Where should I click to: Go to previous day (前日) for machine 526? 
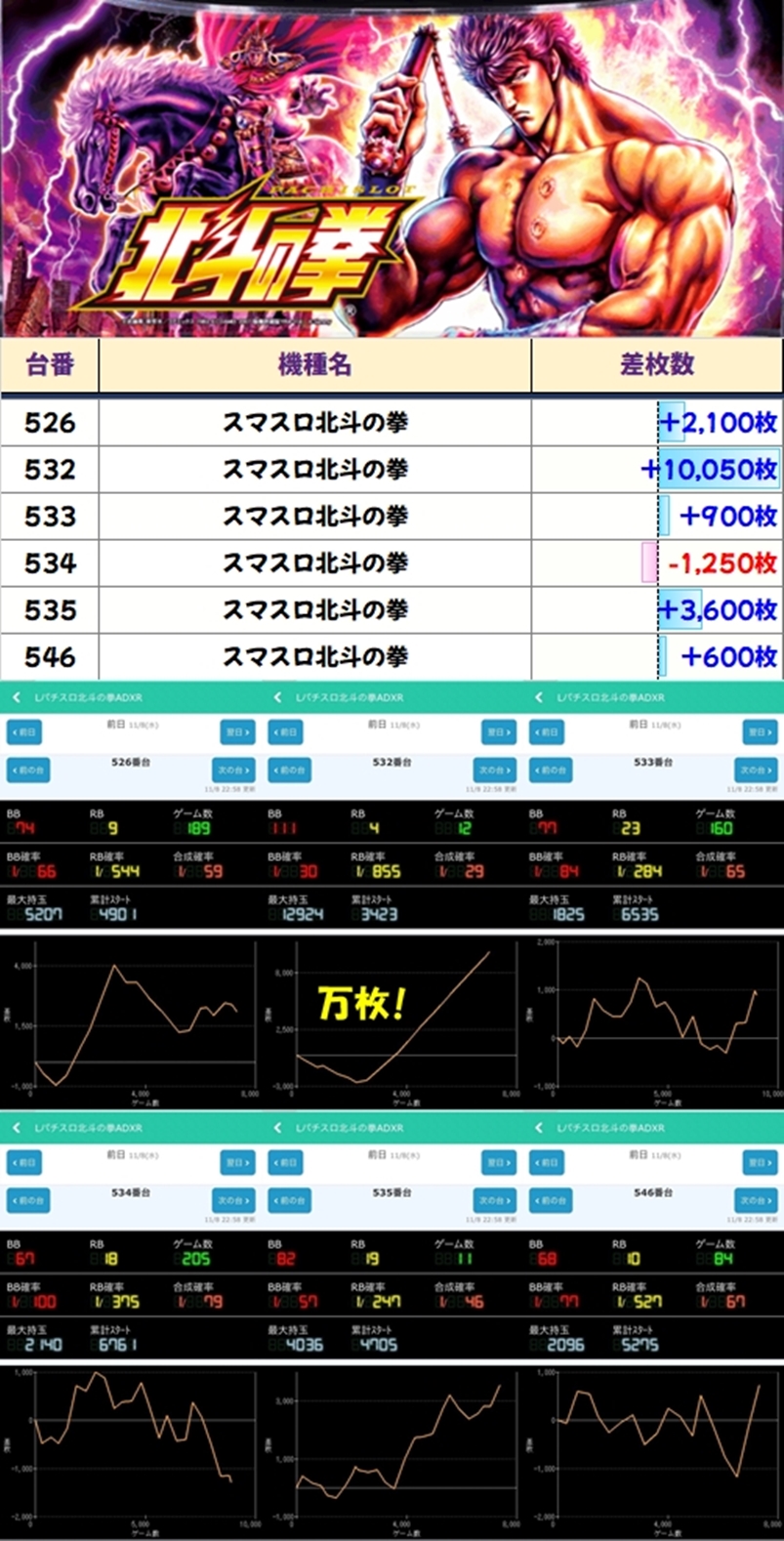click(x=24, y=731)
